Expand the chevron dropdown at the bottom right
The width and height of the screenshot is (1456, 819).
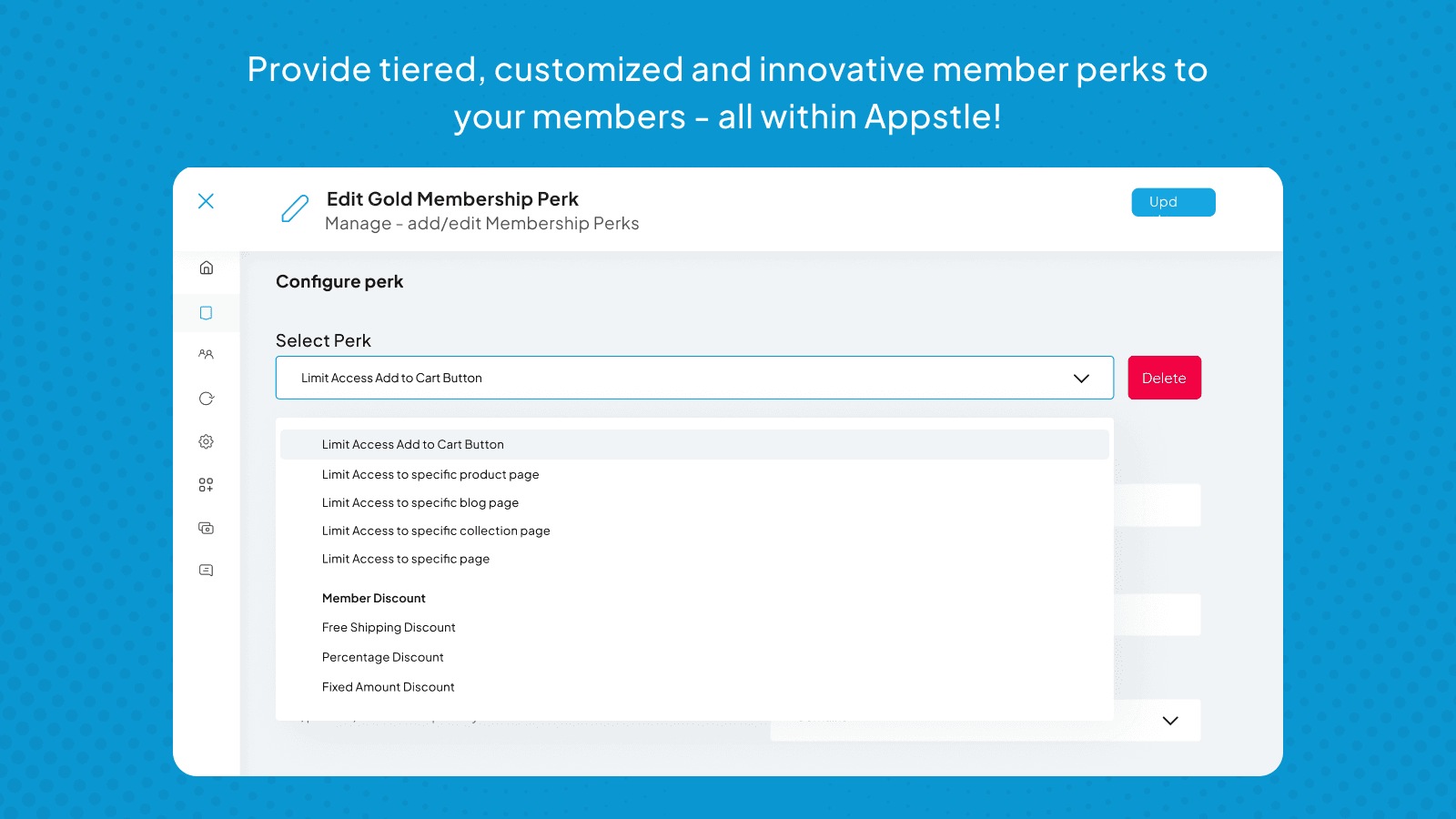(1170, 720)
